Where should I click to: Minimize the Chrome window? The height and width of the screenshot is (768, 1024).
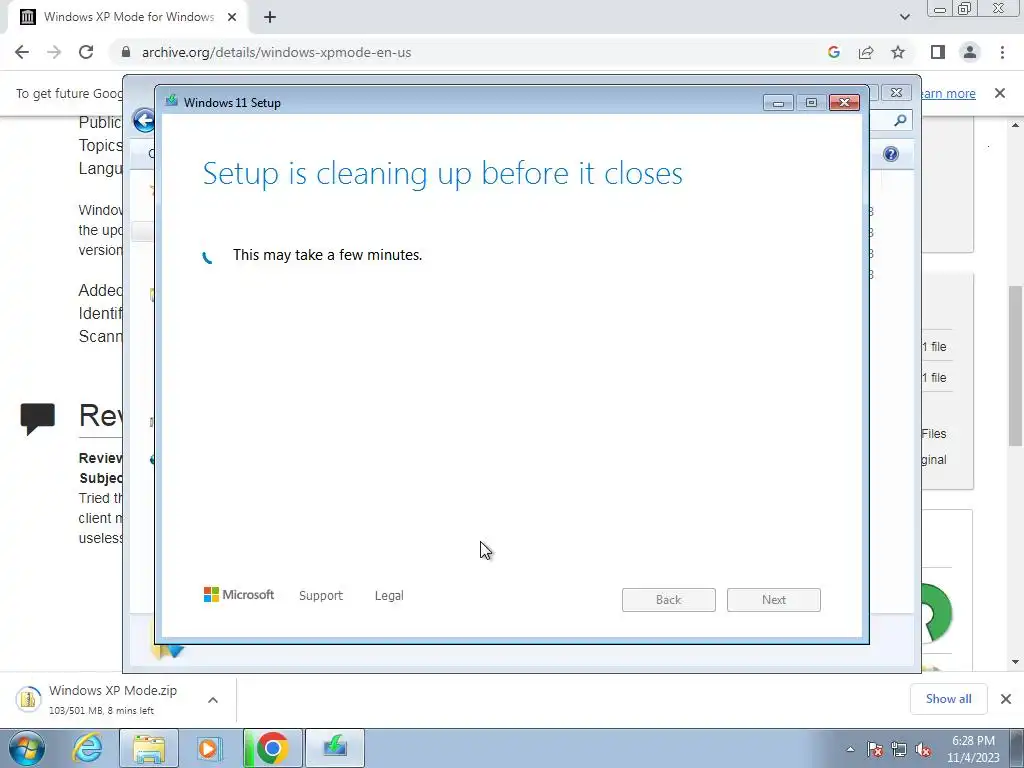click(x=940, y=8)
